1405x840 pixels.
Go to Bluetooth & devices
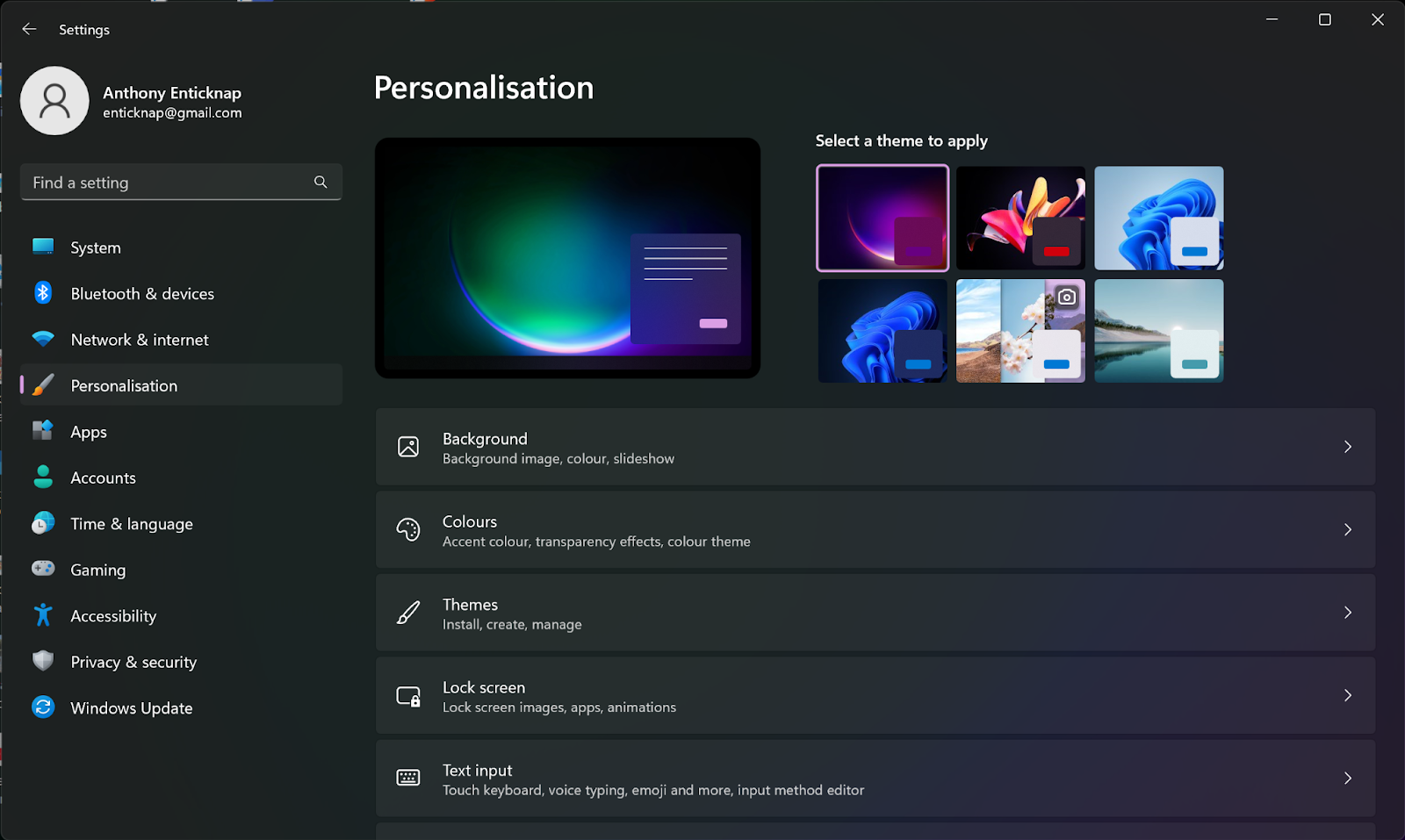[181, 293]
